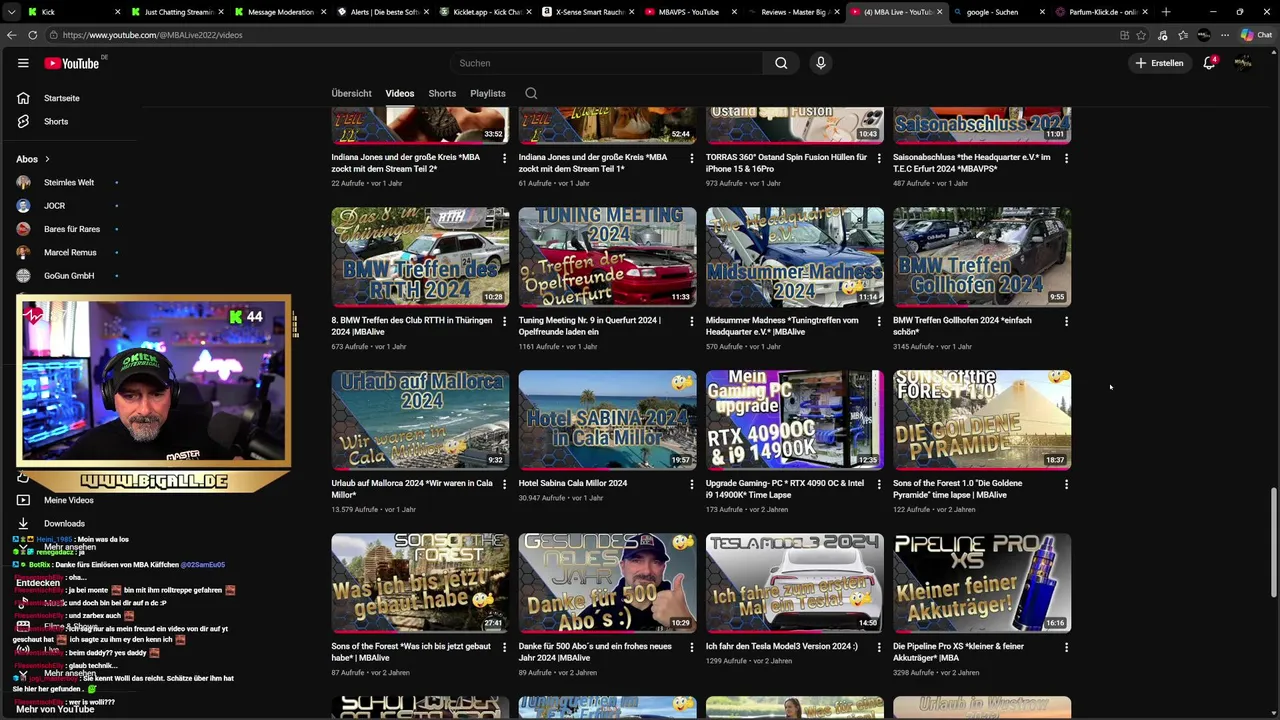Bookmark page with the star icon
The image size is (1280, 720).
tap(1141, 35)
